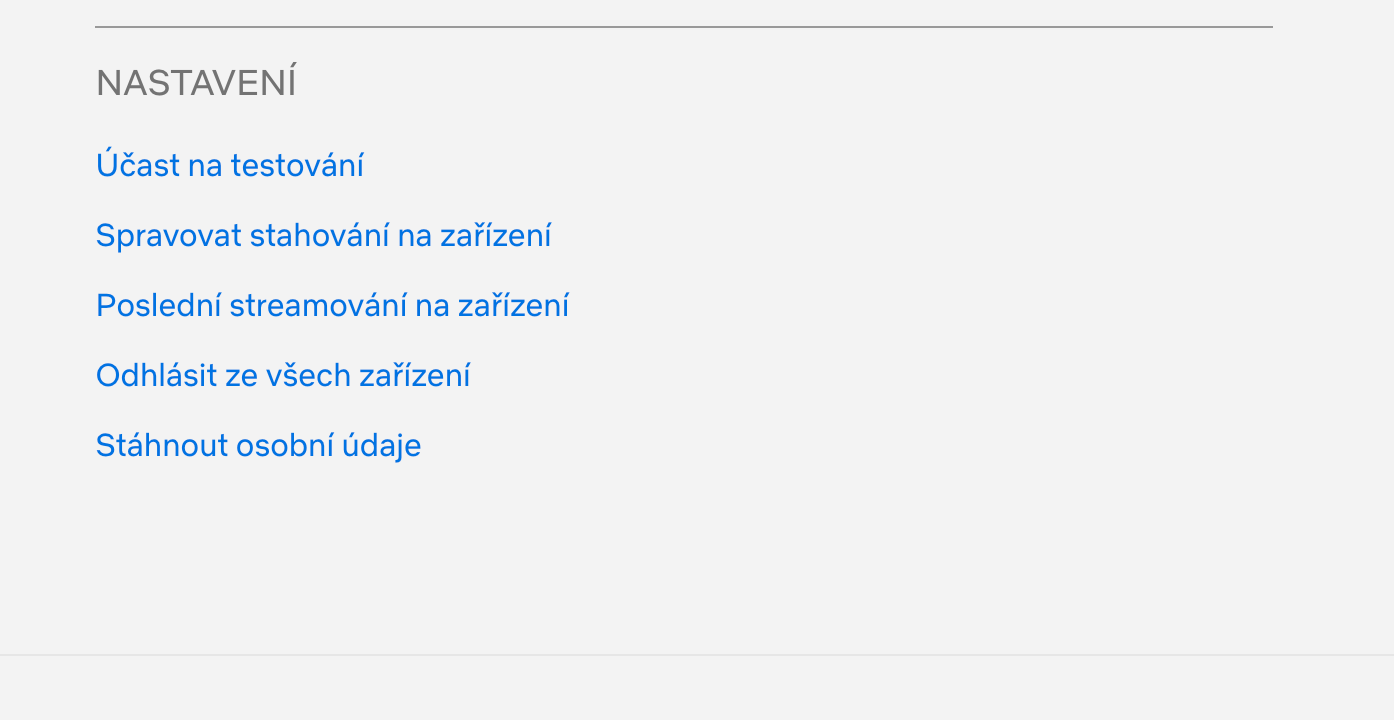This screenshot has width=1394, height=720.
Task: Select Odhlásit ze všech zařízení
Action: [x=283, y=375]
